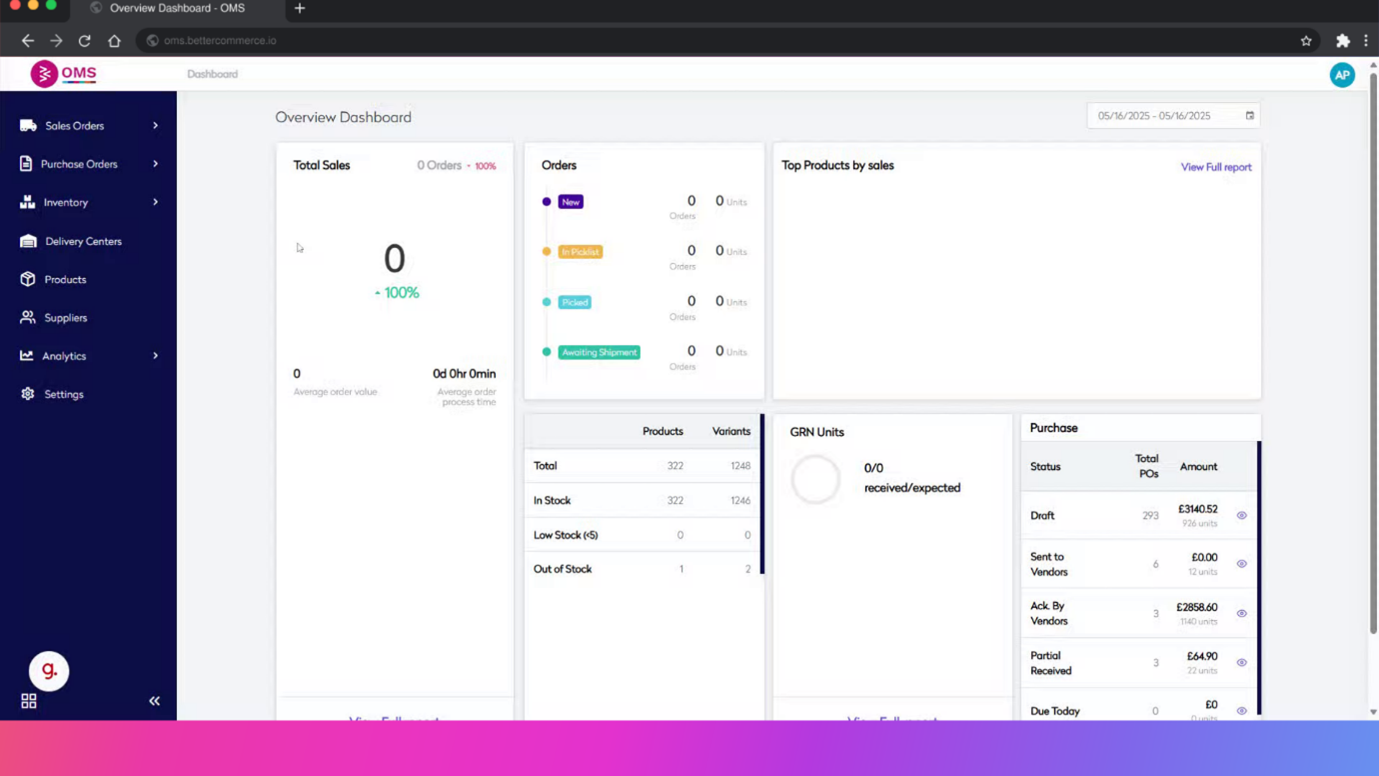Click the Dashboard breadcrumb
Screen dimensions: 1379x776
tap(212, 74)
